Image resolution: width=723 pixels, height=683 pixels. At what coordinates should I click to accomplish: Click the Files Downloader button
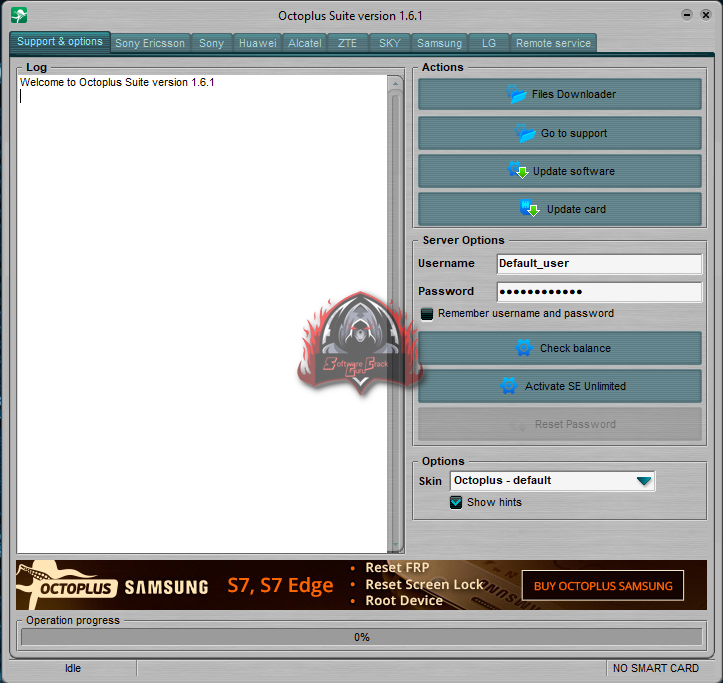560,94
